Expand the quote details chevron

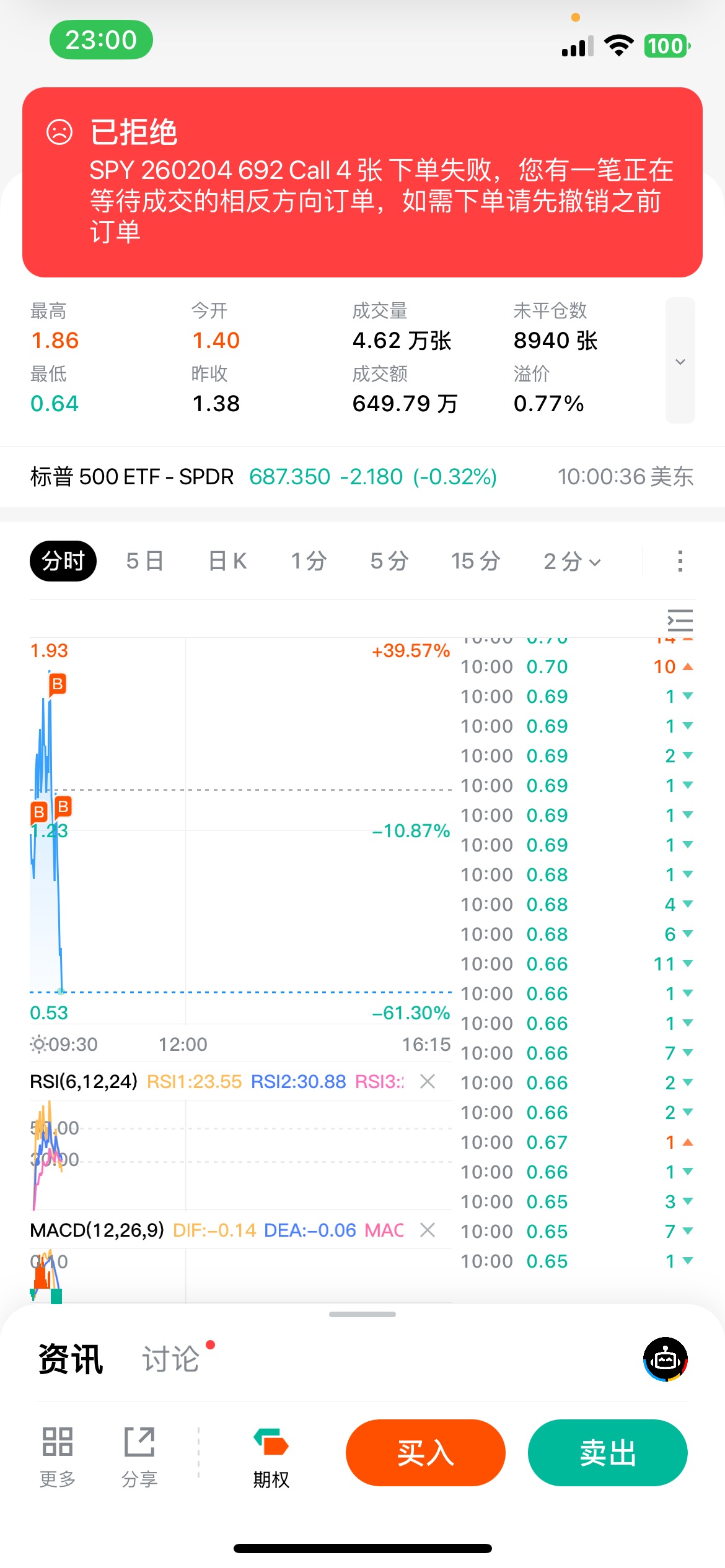click(x=680, y=361)
